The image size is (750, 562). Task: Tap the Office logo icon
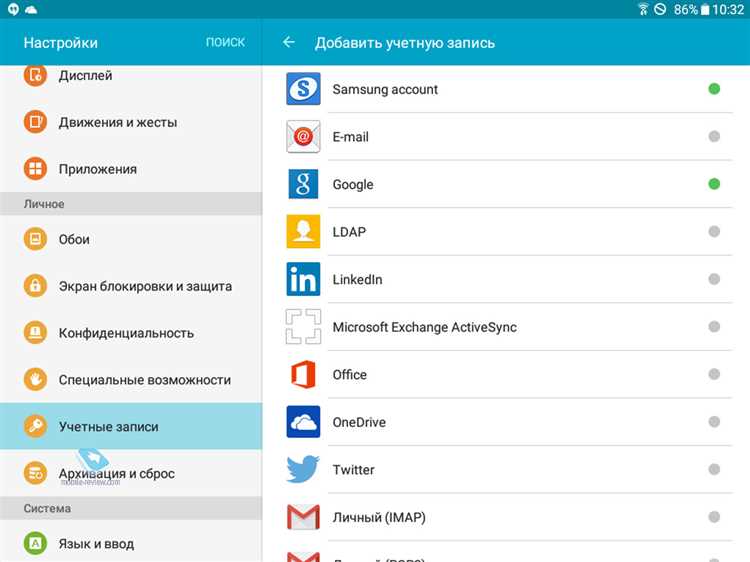coord(303,374)
